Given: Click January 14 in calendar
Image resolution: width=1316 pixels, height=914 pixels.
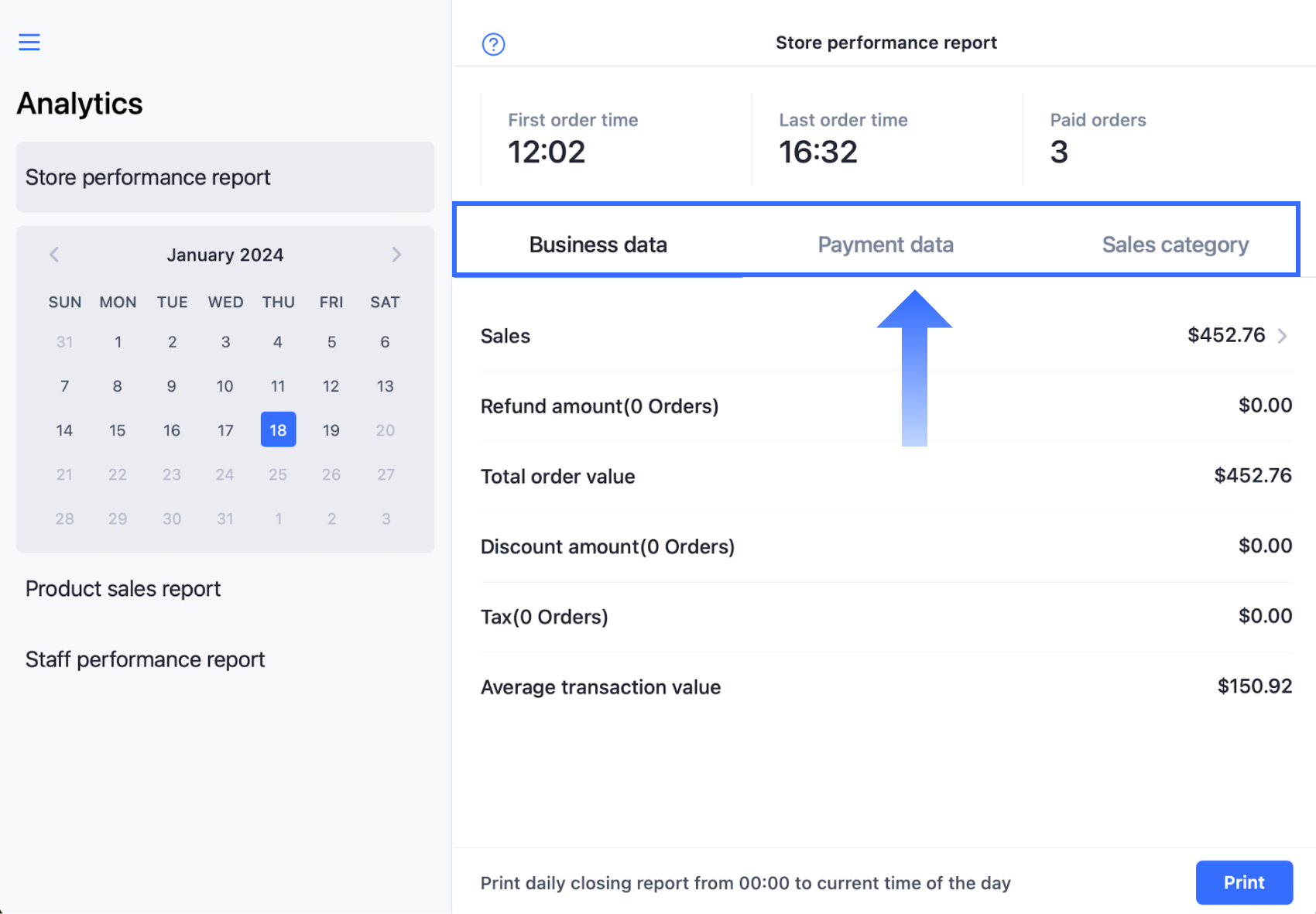Looking at the screenshot, I should click(x=64, y=430).
